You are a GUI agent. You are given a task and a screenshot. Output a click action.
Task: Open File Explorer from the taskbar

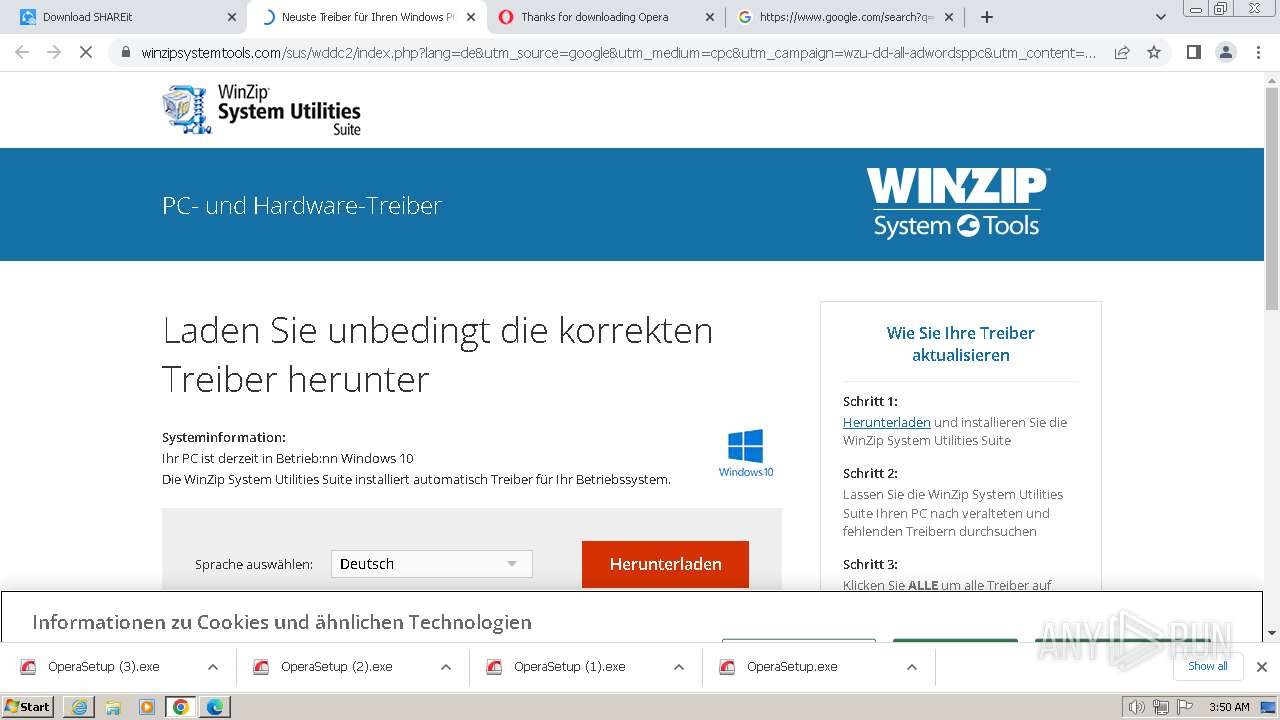point(113,707)
